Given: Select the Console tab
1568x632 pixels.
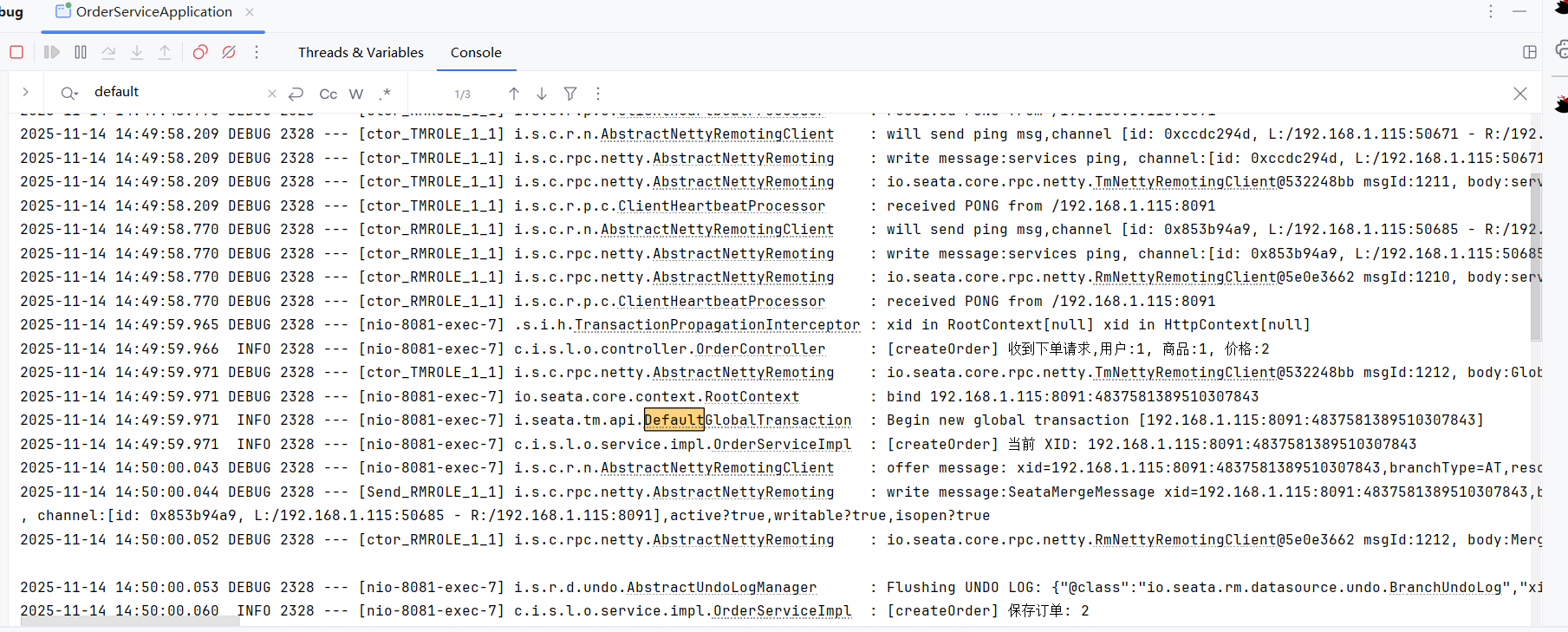Looking at the screenshot, I should click(x=476, y=52).
